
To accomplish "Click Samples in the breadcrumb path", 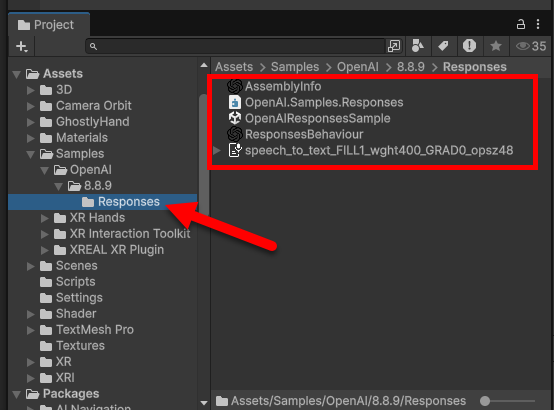I will click(295, 67).
